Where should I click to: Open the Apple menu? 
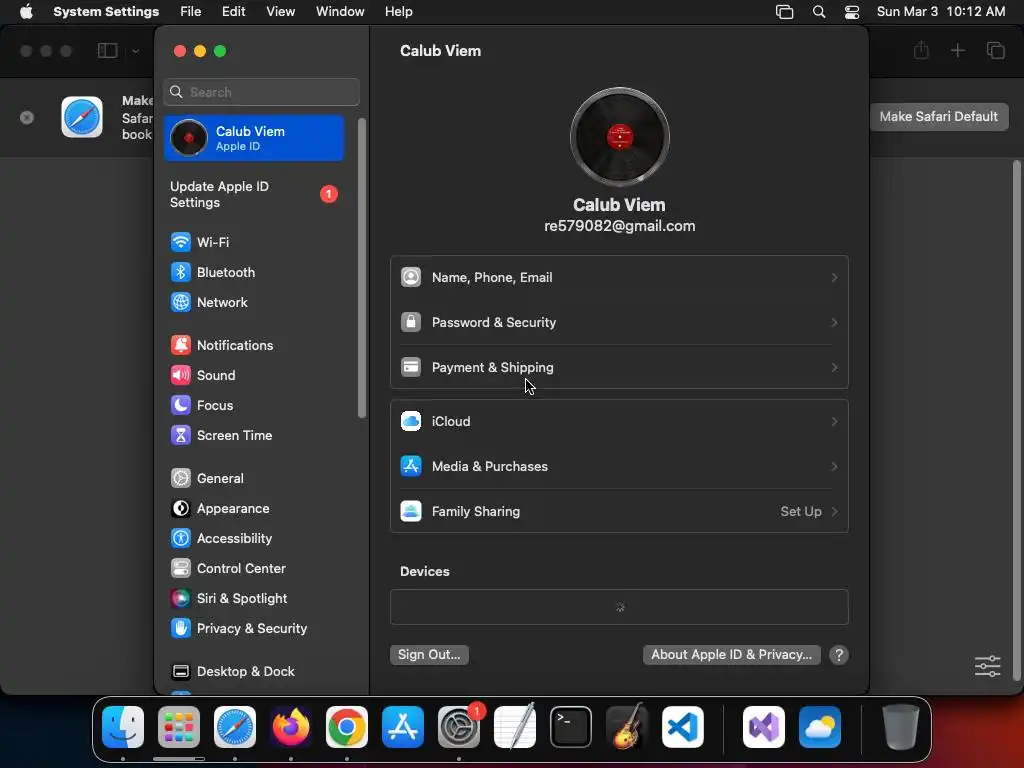(x=26, y=12)
